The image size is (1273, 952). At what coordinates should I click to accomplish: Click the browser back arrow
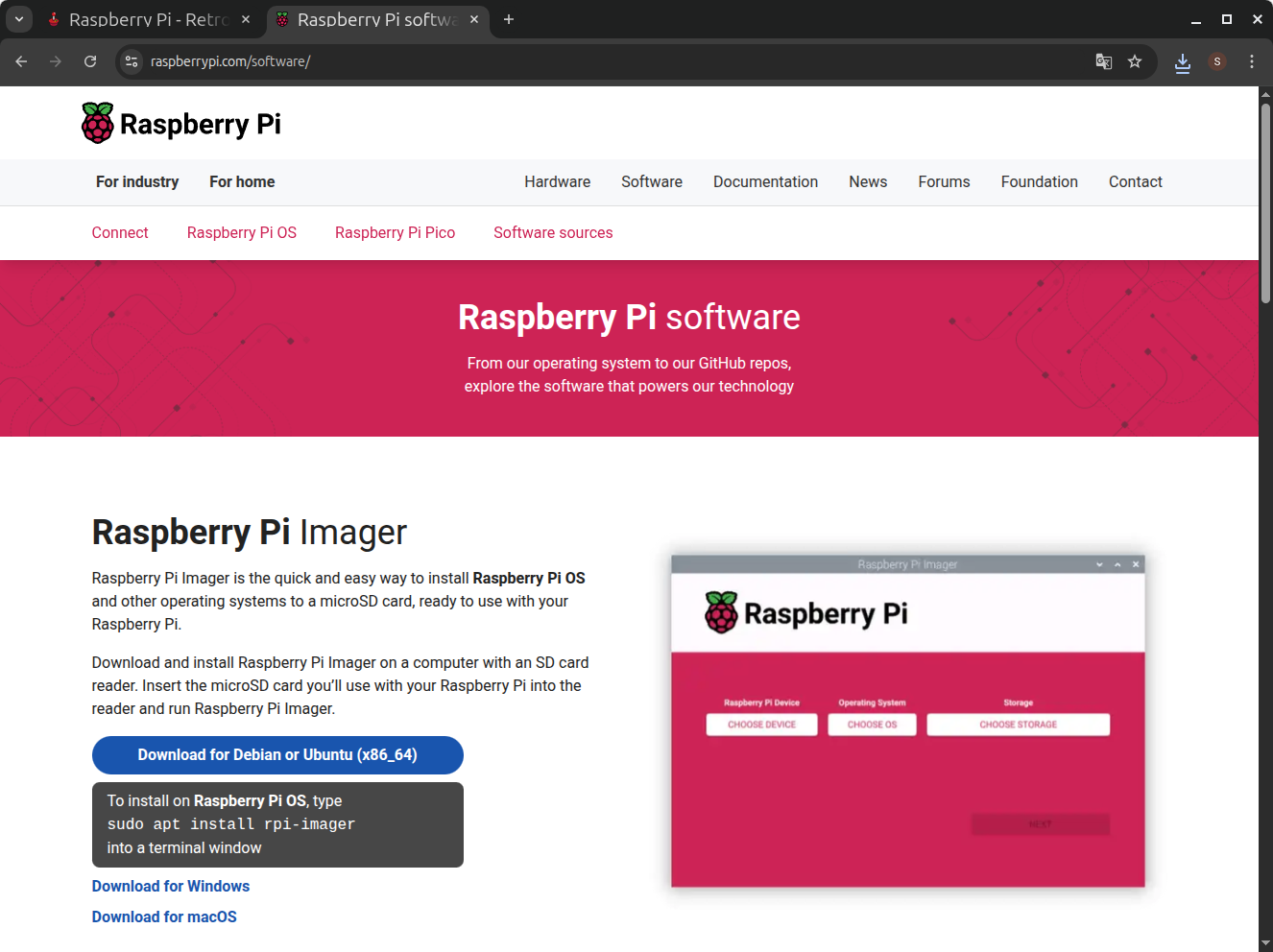click(21, 61)
